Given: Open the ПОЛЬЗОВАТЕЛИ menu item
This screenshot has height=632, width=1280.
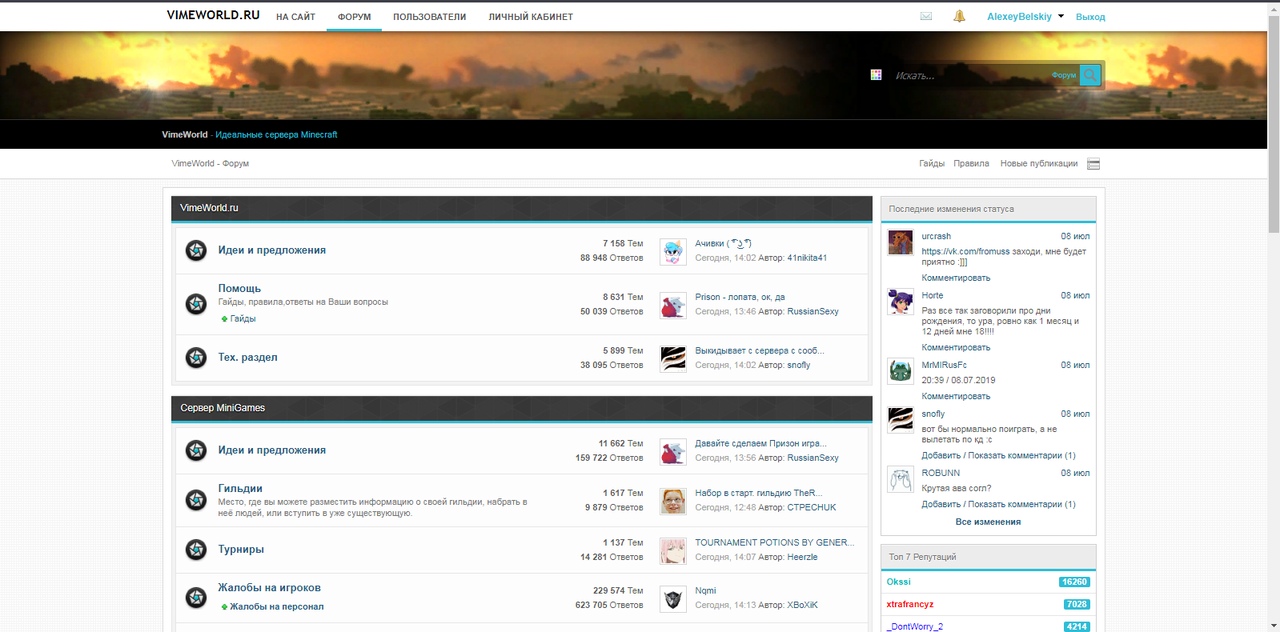Looking at the screenshot, I should click(x=429, y=17).
